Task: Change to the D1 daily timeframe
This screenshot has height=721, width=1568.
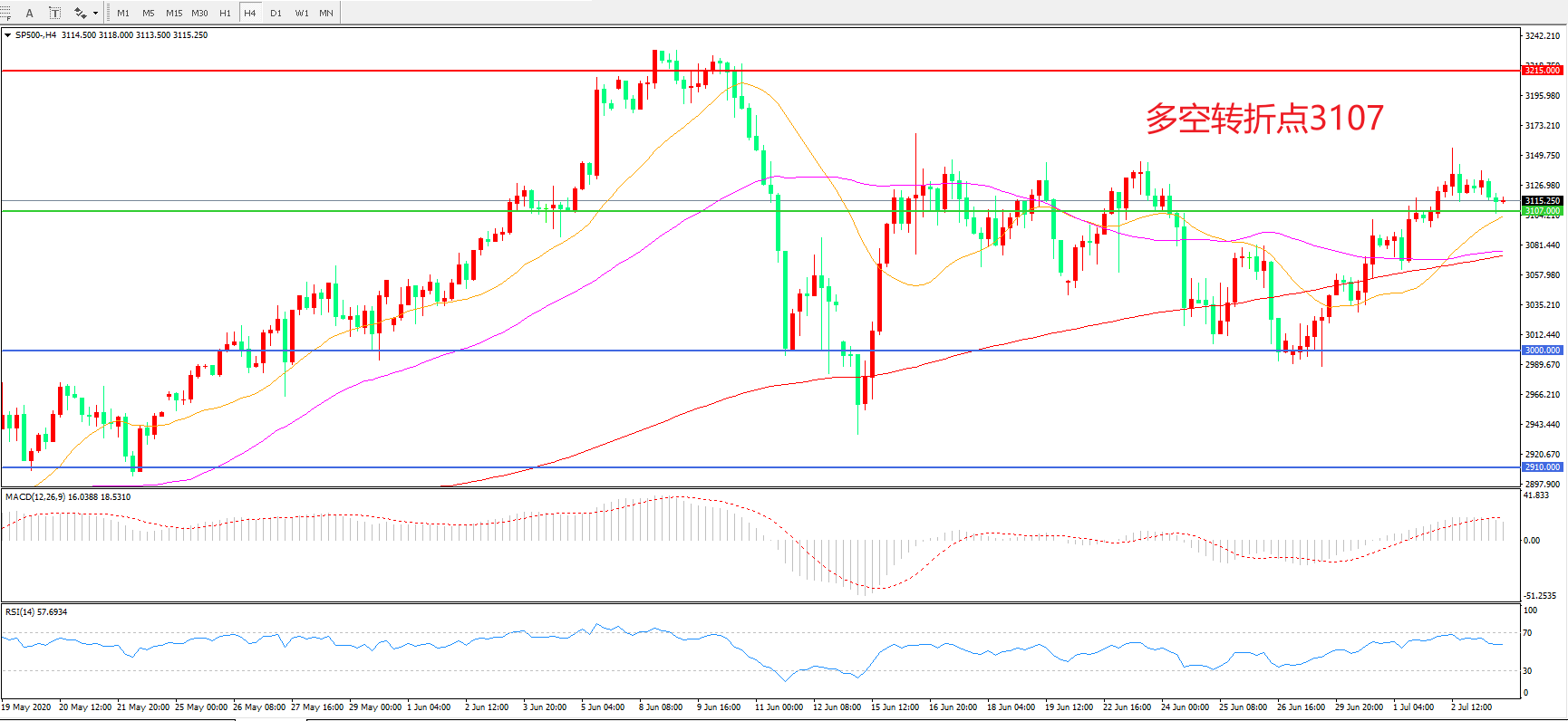Action: (276, 13)
